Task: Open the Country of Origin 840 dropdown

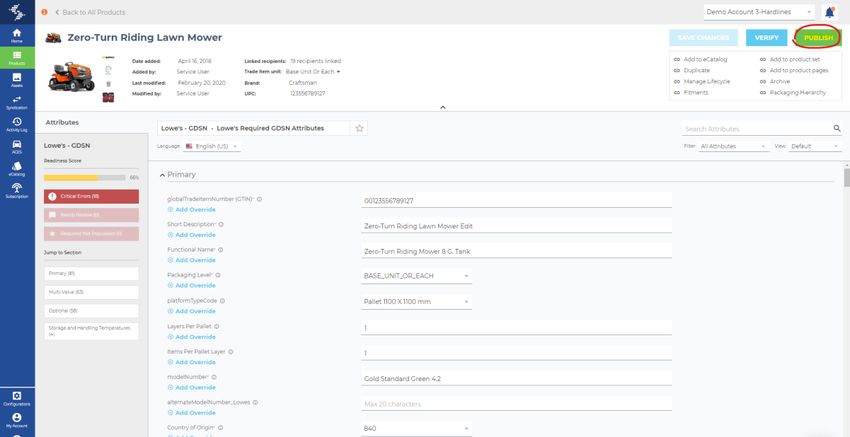Action: pos(416,428)
